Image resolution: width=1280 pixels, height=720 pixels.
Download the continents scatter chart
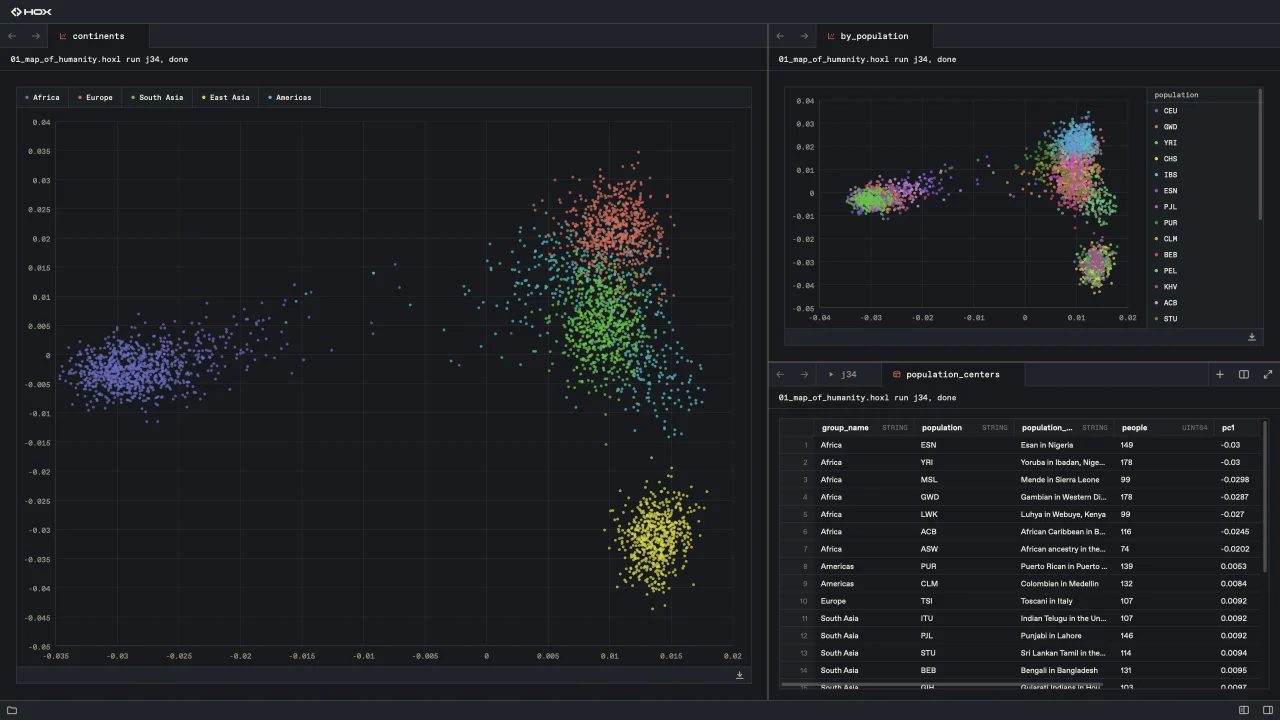[x=740, y=675]
